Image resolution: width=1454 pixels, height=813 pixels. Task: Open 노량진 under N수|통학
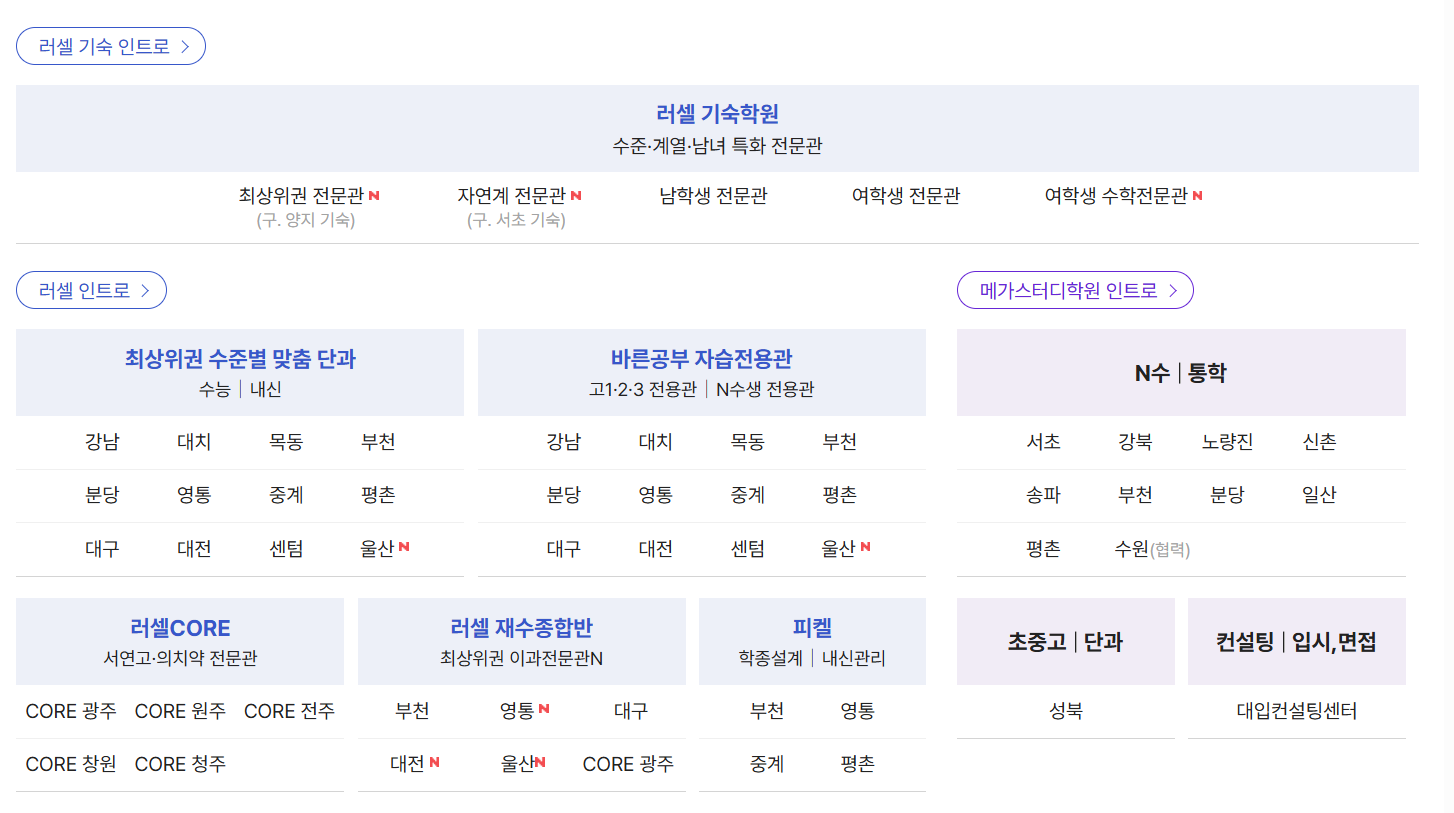point(1227,441)
